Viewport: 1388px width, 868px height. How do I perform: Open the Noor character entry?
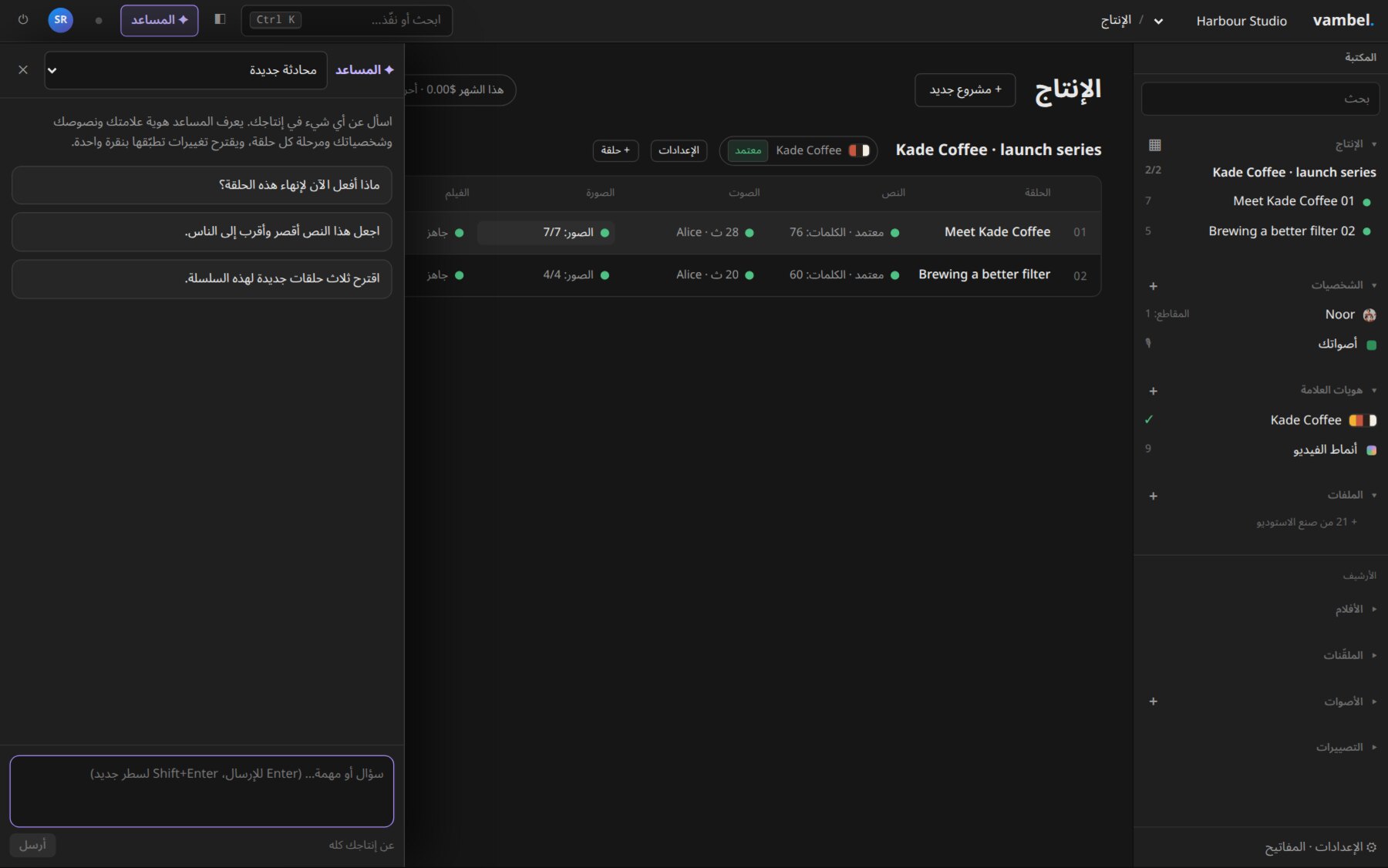[x=1260, y=315]
